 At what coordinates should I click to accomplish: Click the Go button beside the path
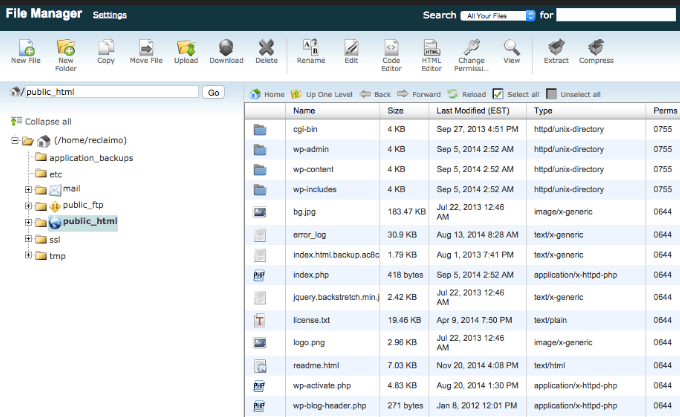[213, 92]
